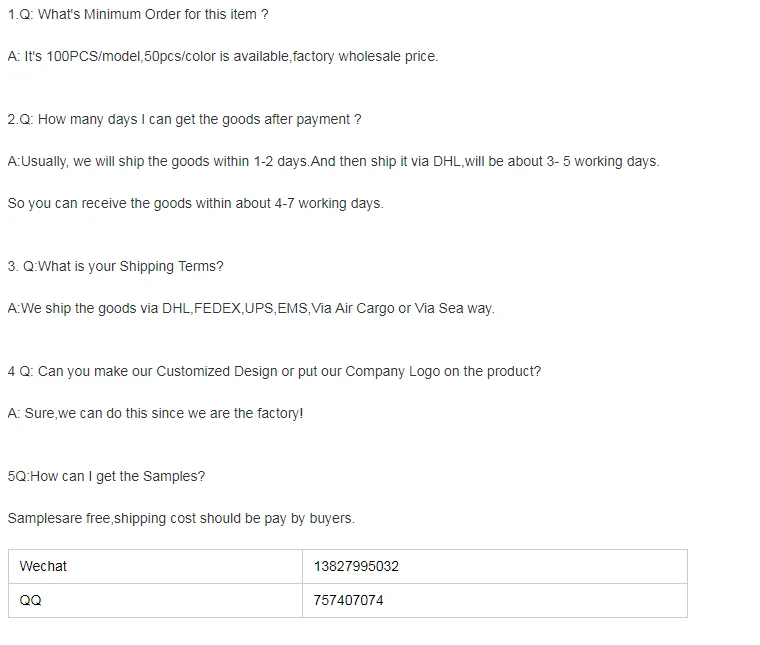Click the answer listing DHL, FEDEX, UPS, EMS

(251, 309)
